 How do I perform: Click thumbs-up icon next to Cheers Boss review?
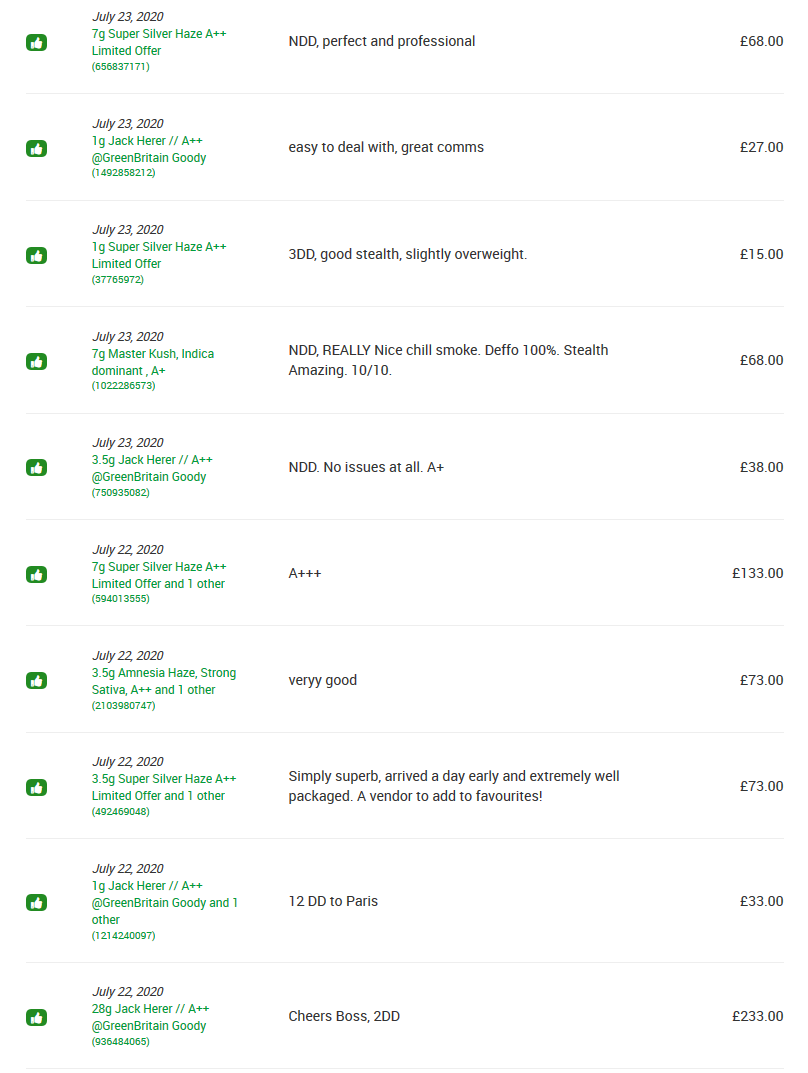click(36, 1017)
